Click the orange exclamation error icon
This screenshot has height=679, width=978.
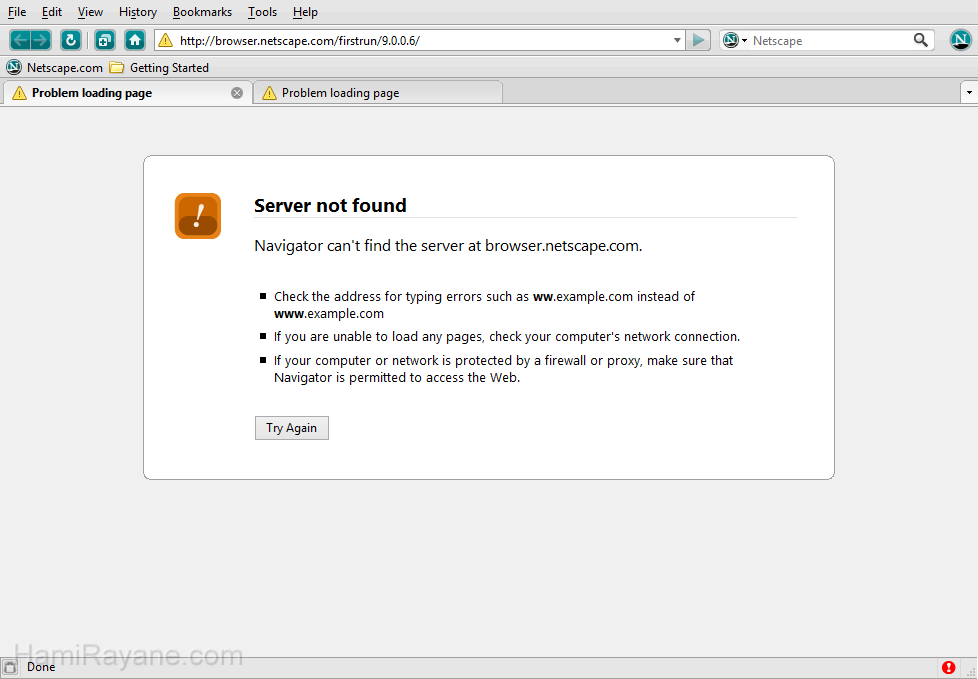(x=198, y=216)
